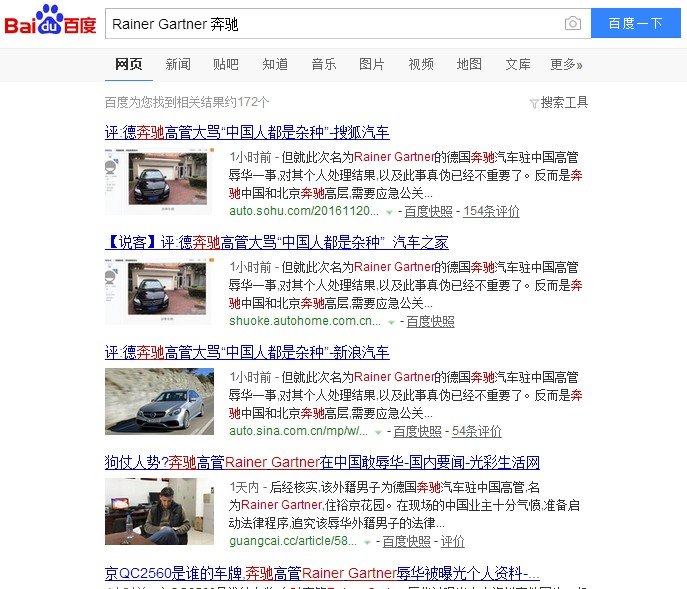Click the silver Mercedes car thumbnail
The image size is (687, 589).
[x=159, y=401]
